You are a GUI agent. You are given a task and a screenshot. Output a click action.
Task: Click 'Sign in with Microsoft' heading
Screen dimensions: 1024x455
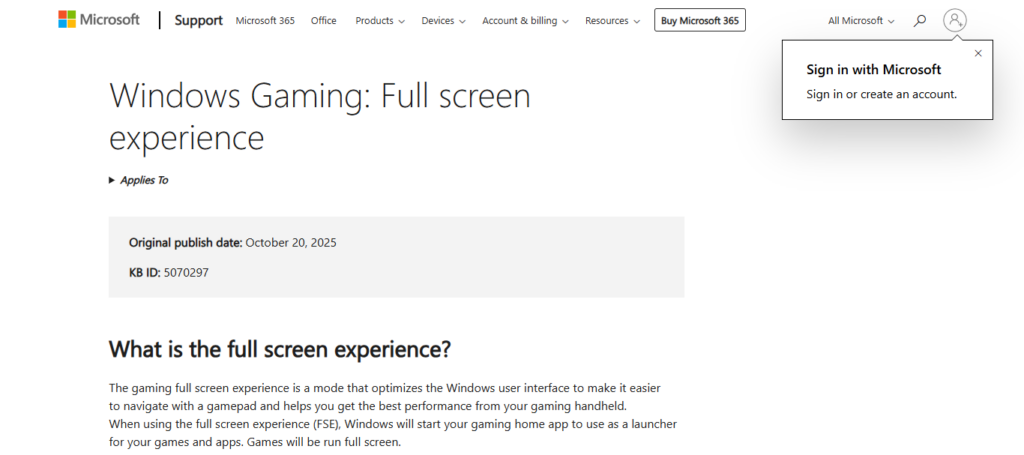[874, 69]
